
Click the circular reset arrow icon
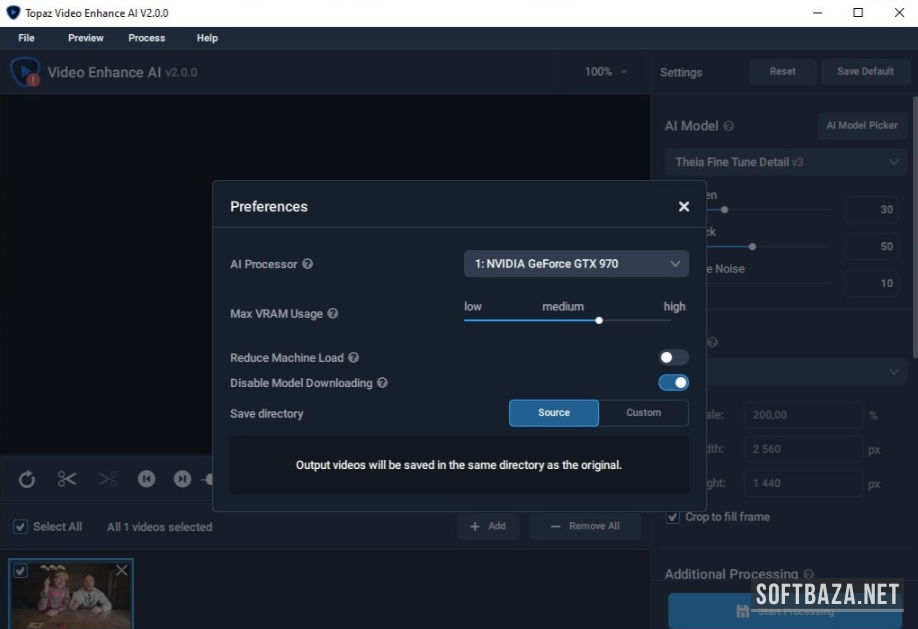(x=27, y=479)
